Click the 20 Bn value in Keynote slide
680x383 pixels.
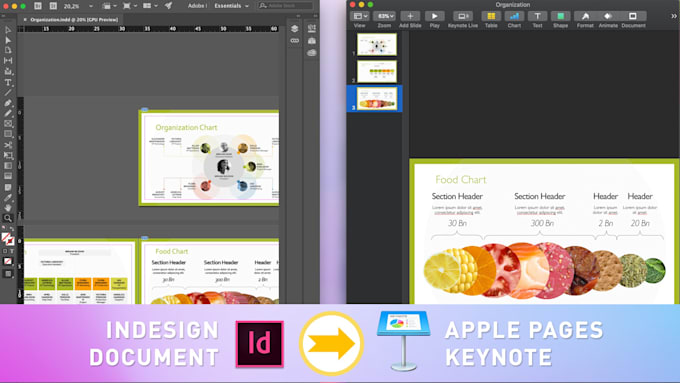[640, 223]
